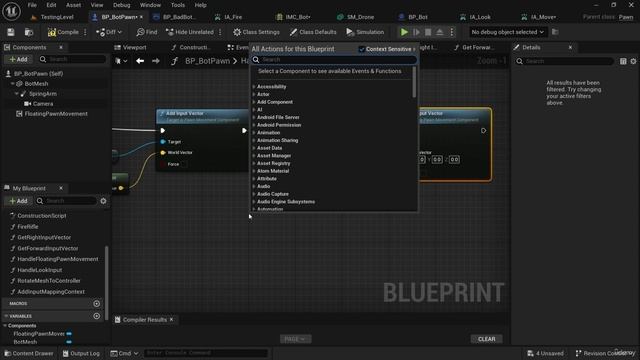Select the FloatingPawnMovement component
640x360 pixels.
pyautogui.click(x=56, y=114)
